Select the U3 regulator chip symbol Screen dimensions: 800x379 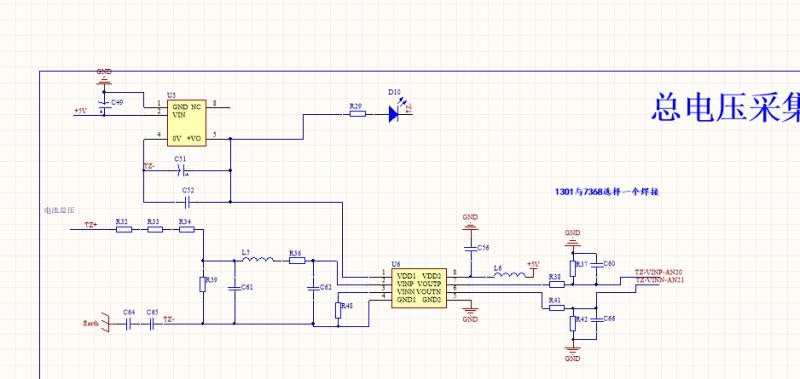click(187, 123)
